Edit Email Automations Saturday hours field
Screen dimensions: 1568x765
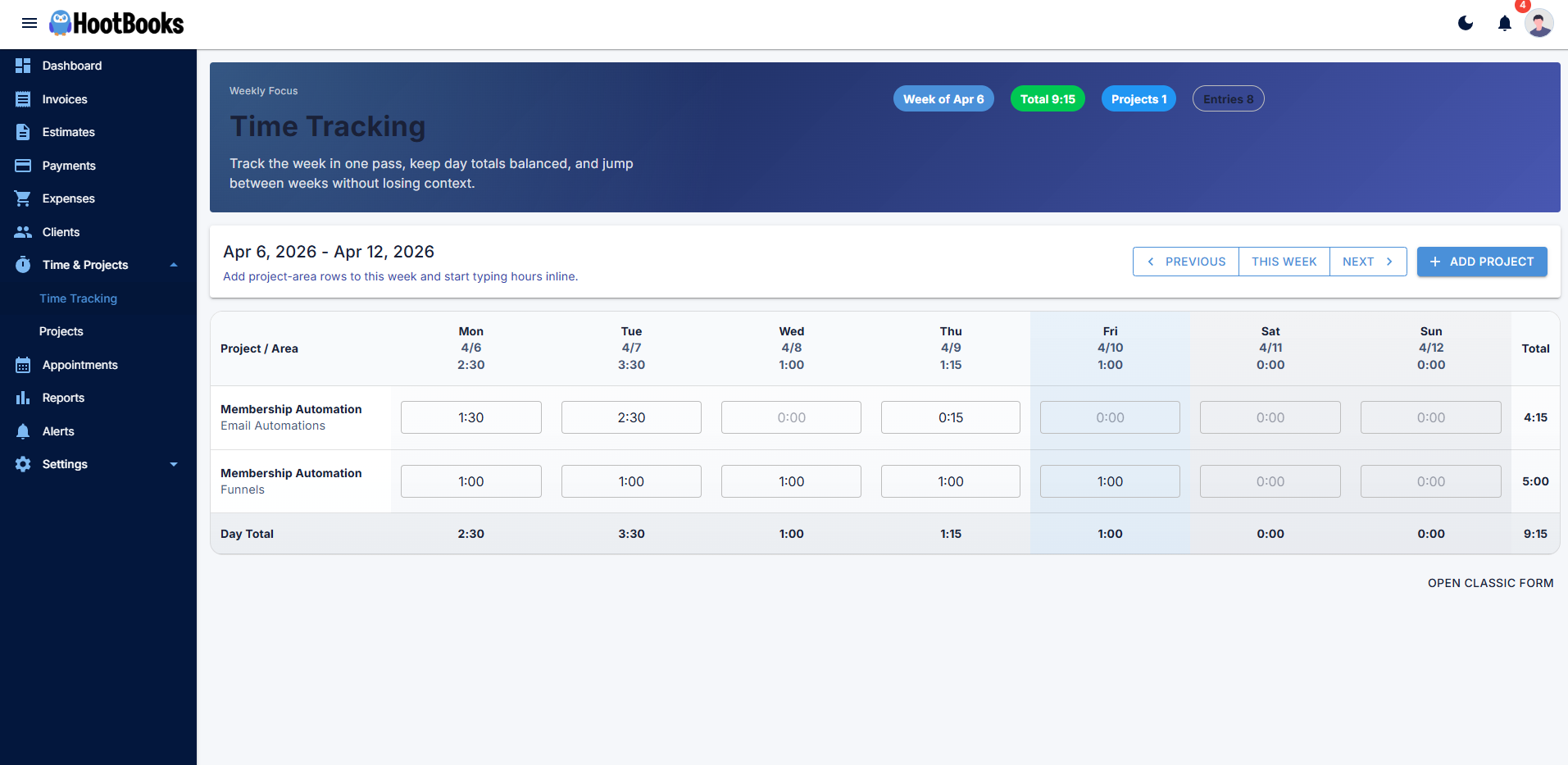point(1270,417)
